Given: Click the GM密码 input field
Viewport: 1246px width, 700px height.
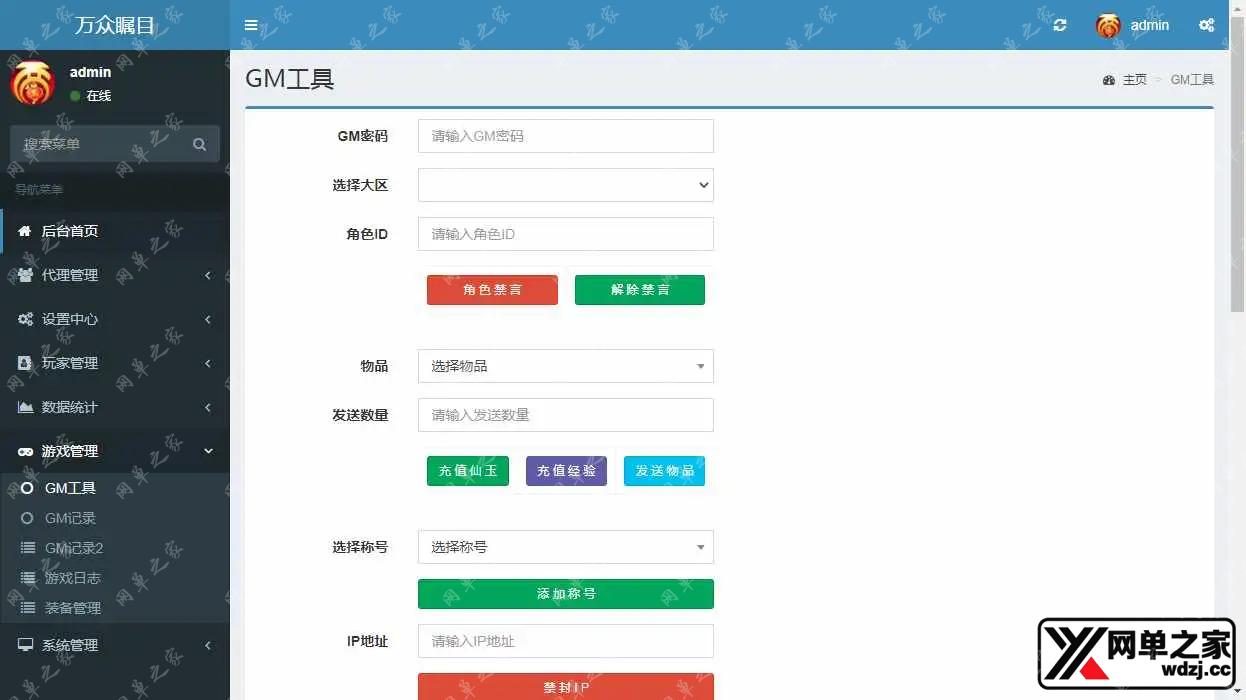Looking at the screenshot, I should pos(565,136).
